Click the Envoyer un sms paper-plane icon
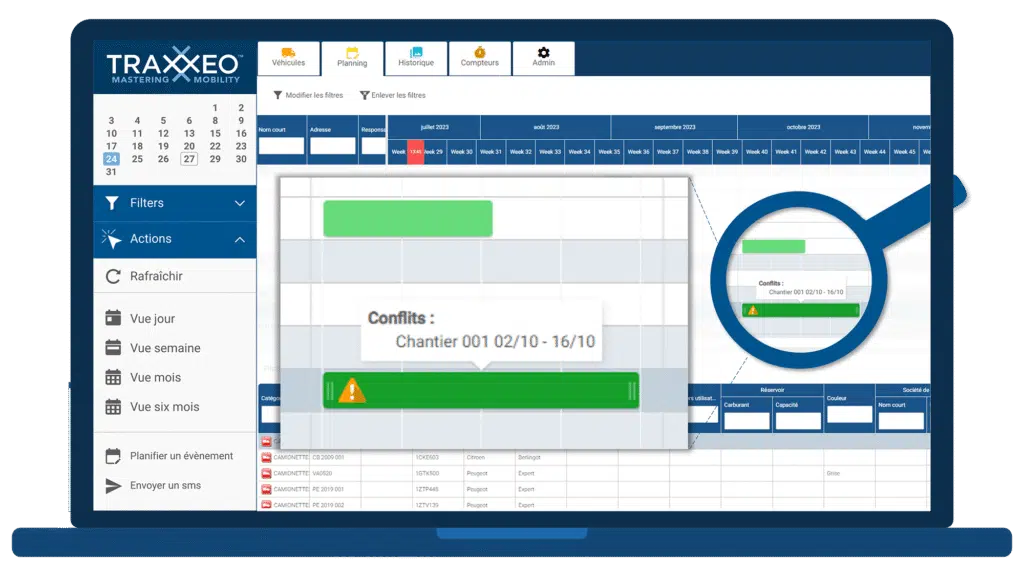The image size is (1024, 576). click(113, 485)
